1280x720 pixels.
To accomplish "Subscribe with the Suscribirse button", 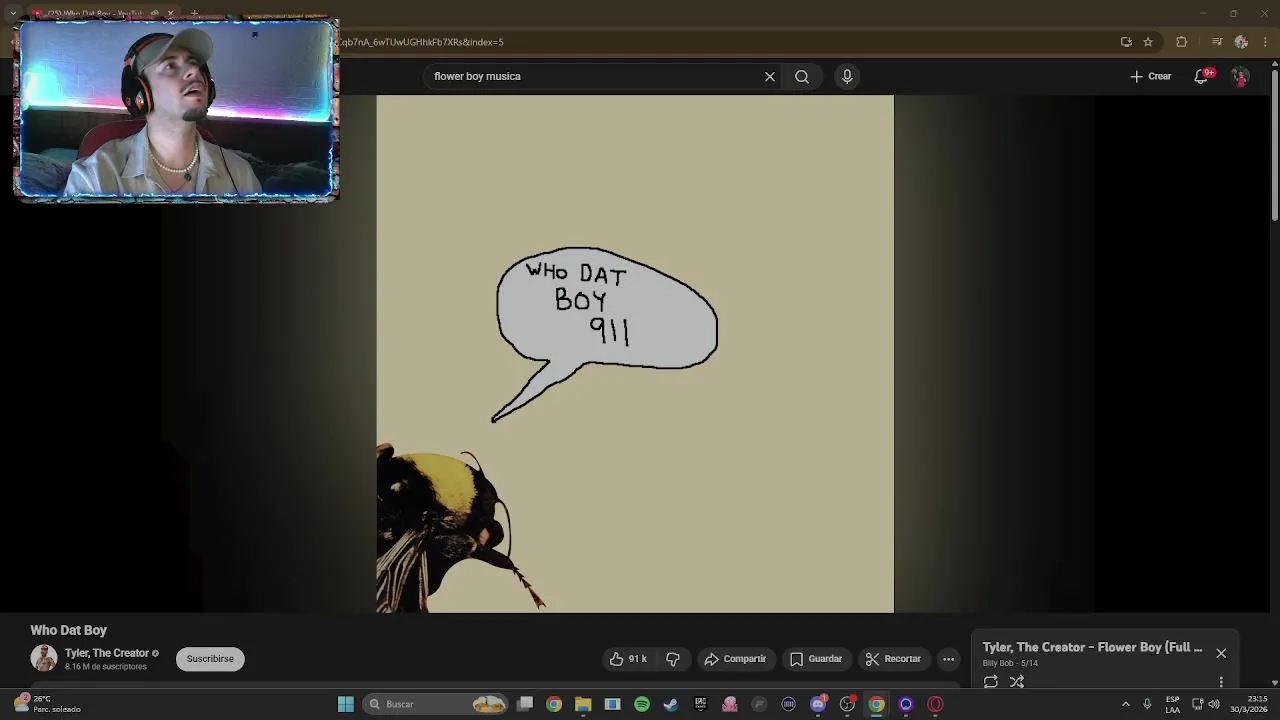I will tap(210, 659).
